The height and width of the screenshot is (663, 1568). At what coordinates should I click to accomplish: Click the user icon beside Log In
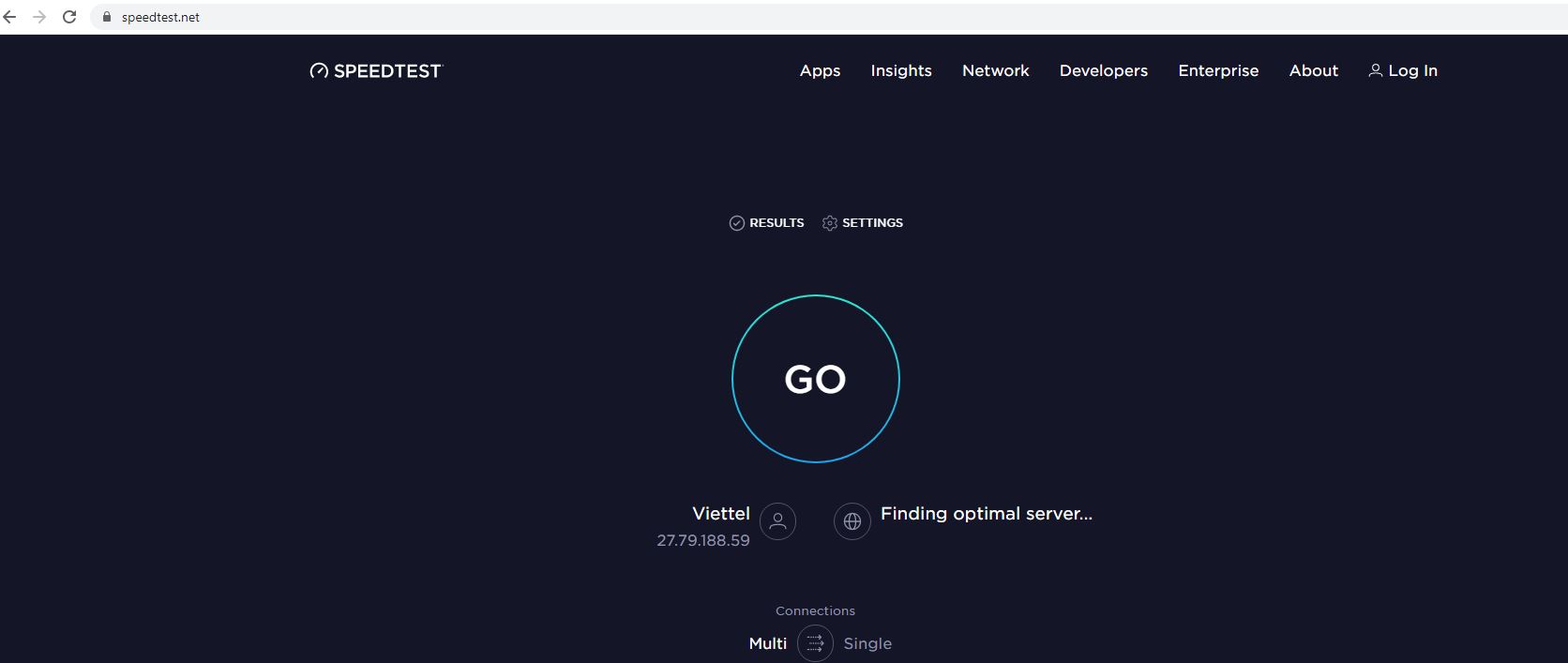1376,70
